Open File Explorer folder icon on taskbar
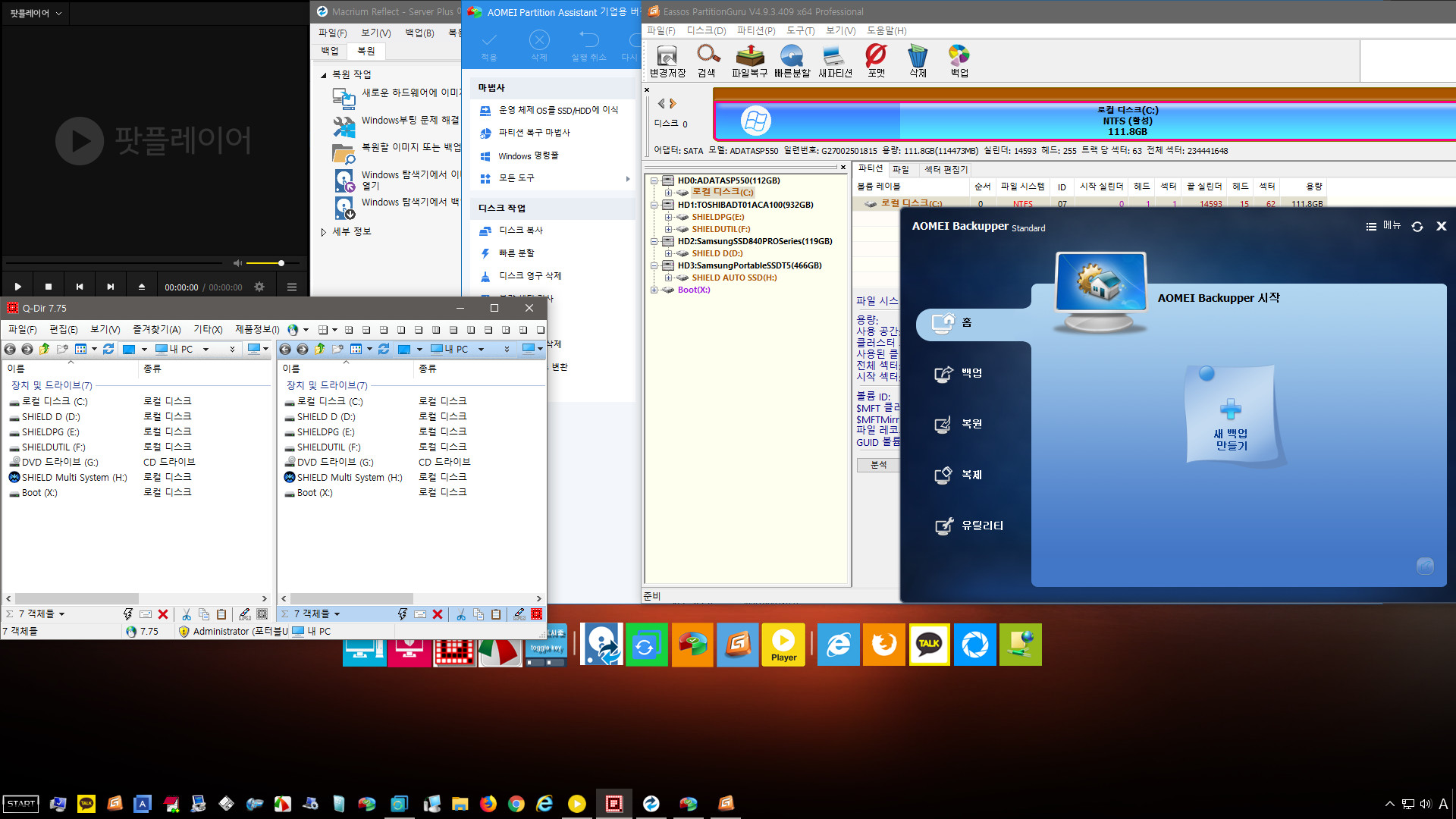 point(460,804)
